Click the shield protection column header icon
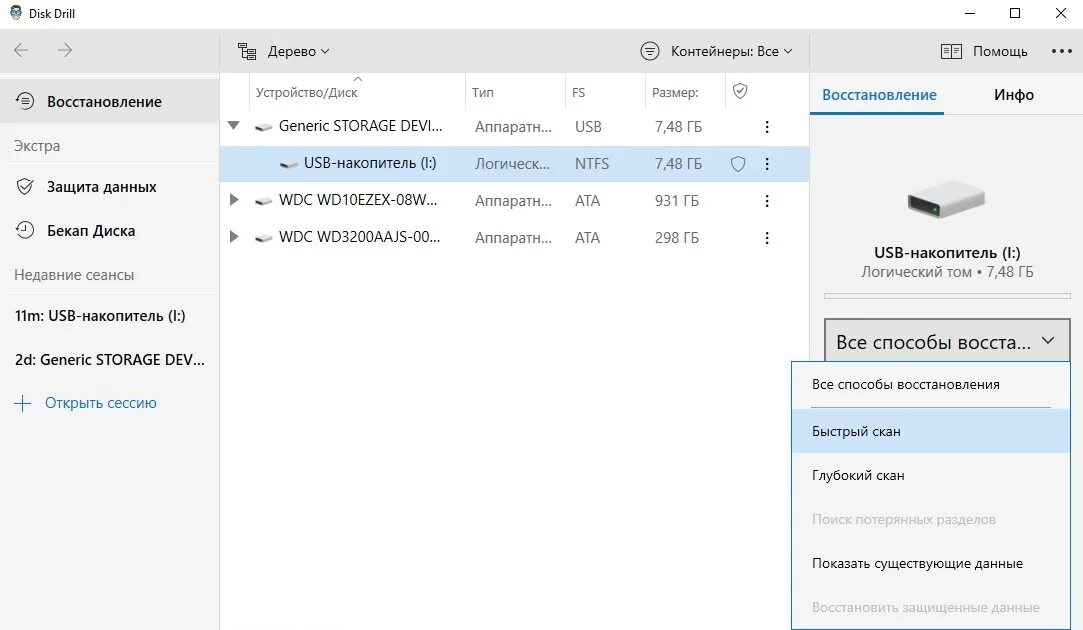The height and width of the screenshot is (630, 1083). [x=740, y=91]
